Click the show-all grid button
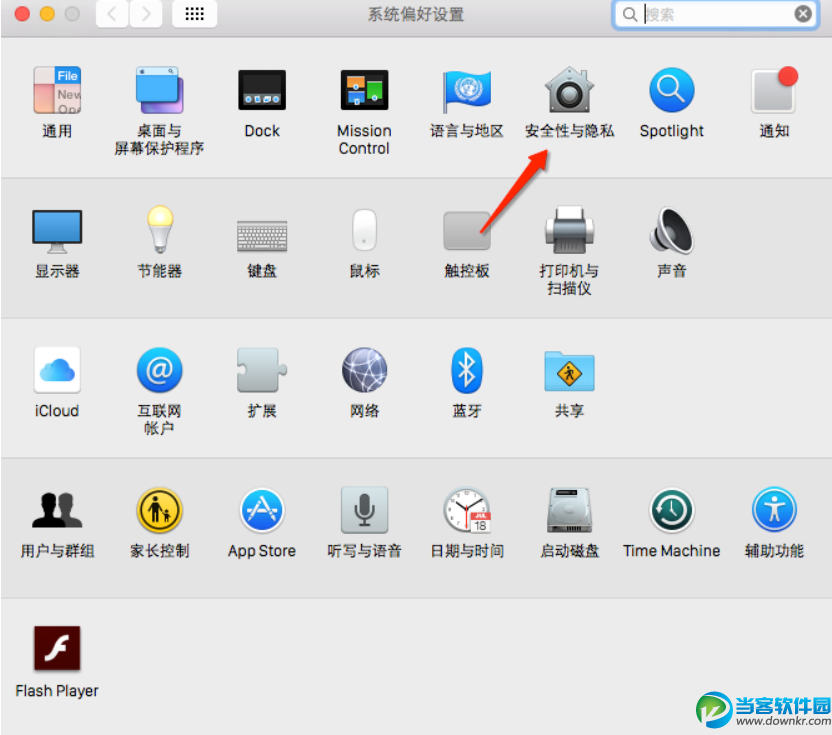Screen dimensions: 832x735 click(x=194, y=14)
